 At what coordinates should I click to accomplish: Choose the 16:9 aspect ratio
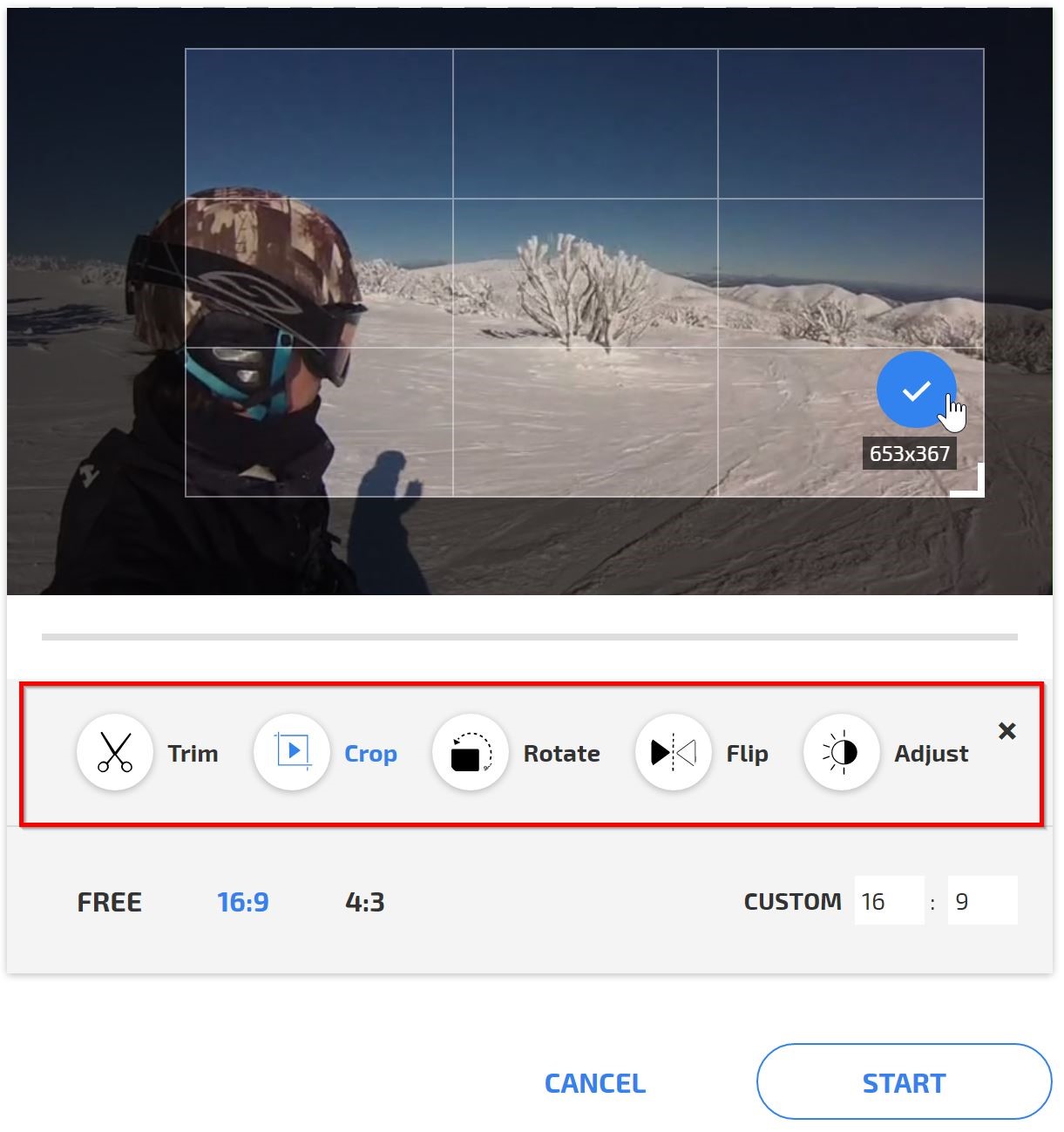point(243,902)
